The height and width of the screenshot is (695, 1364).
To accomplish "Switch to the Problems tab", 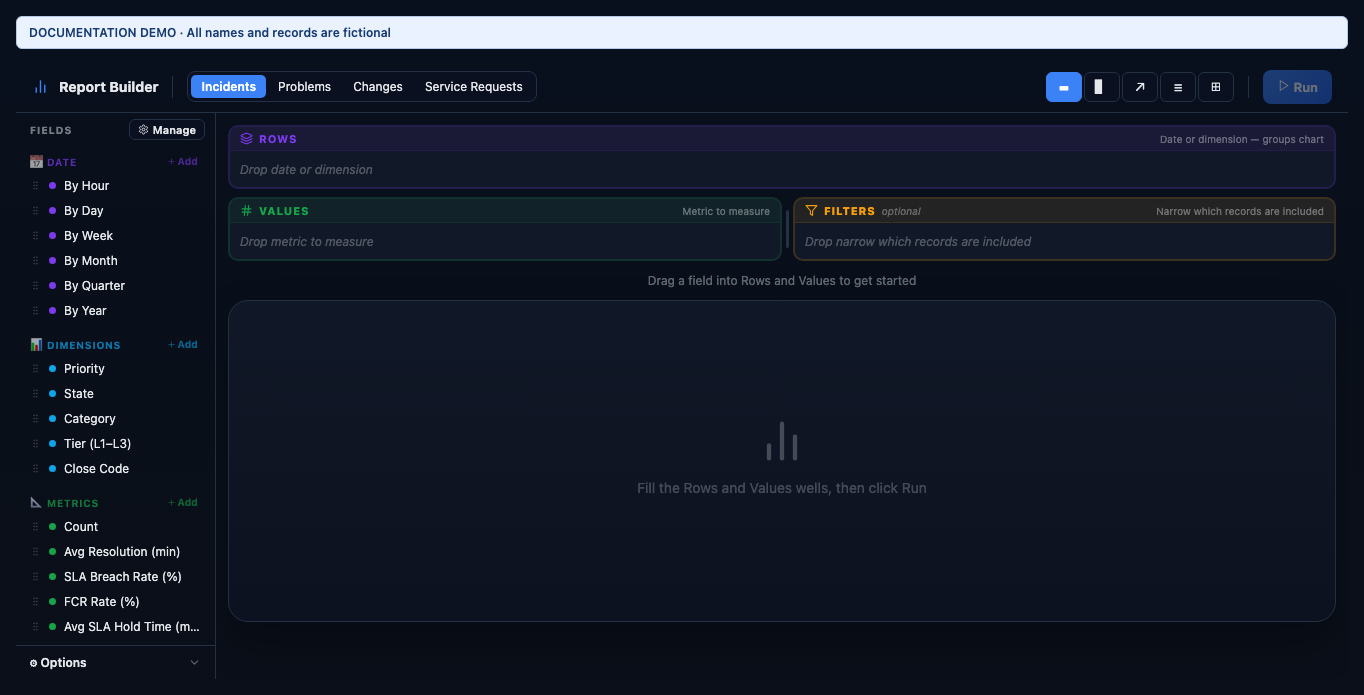I will click(304, 87).
